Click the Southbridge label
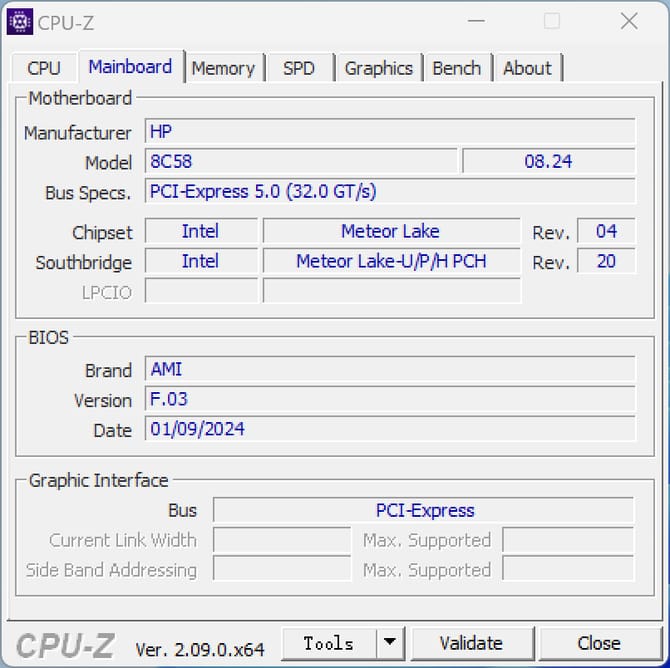 (83, 262)
